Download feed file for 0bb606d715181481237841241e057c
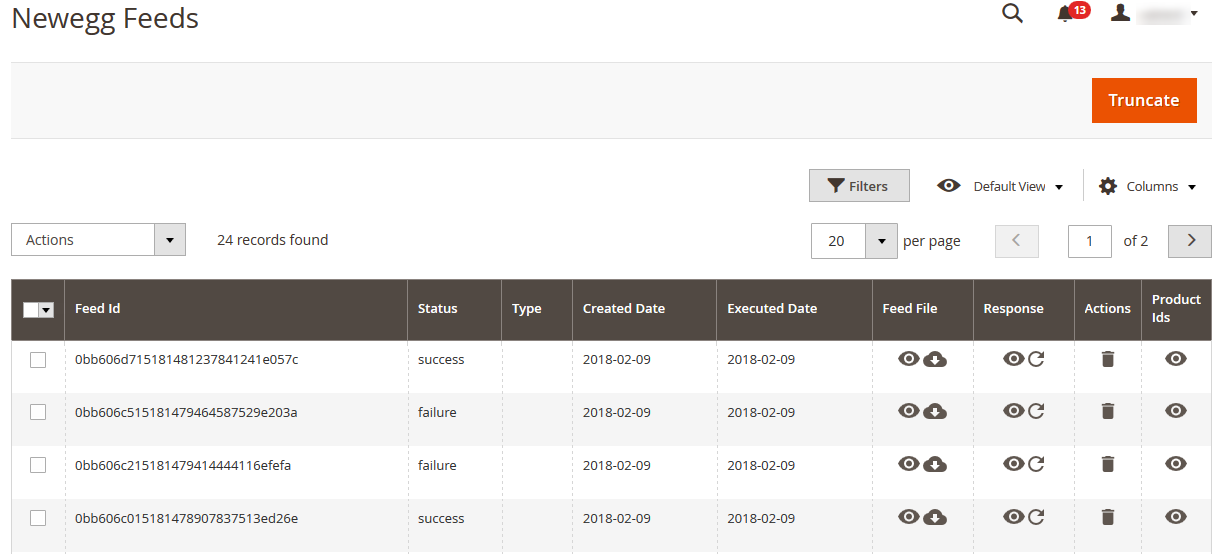This screenshot has height=554, width=1215. [x=935, y=359]
